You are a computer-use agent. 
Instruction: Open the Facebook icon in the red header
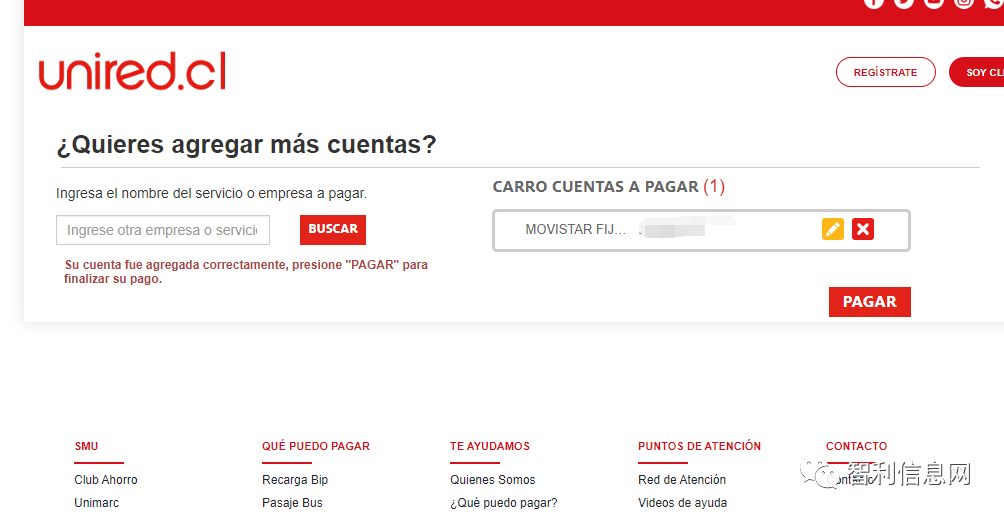(x=873, y=3)
